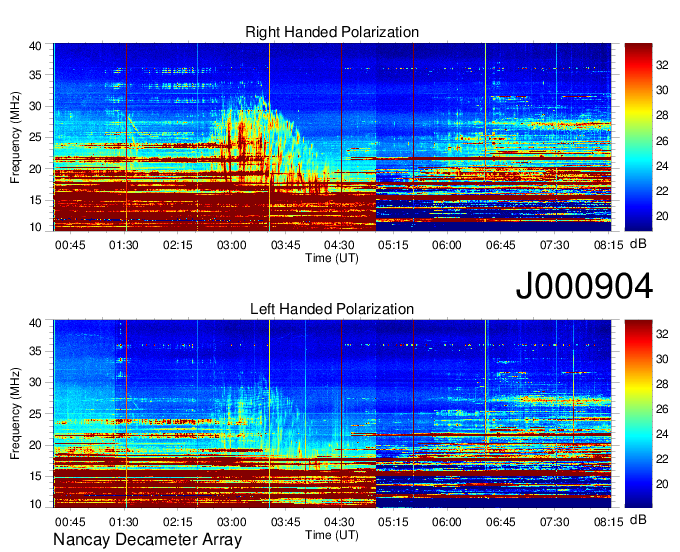Click the 20 value on upper color bar scale
This screenshot has height=552, width=680.
click(662, 216)
